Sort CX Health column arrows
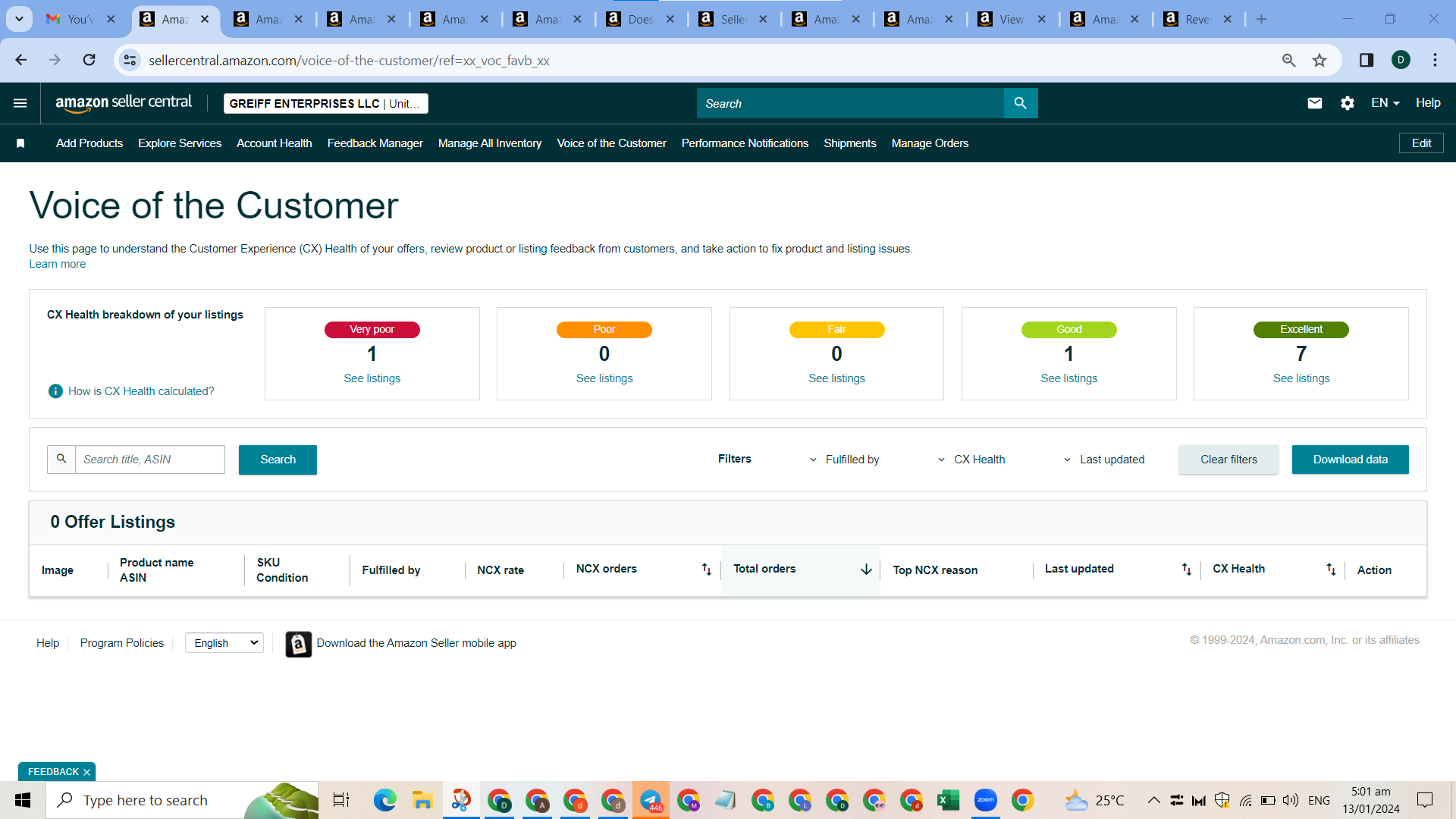The width and height of the screenshot is (1456, 819). (1331, 570)
